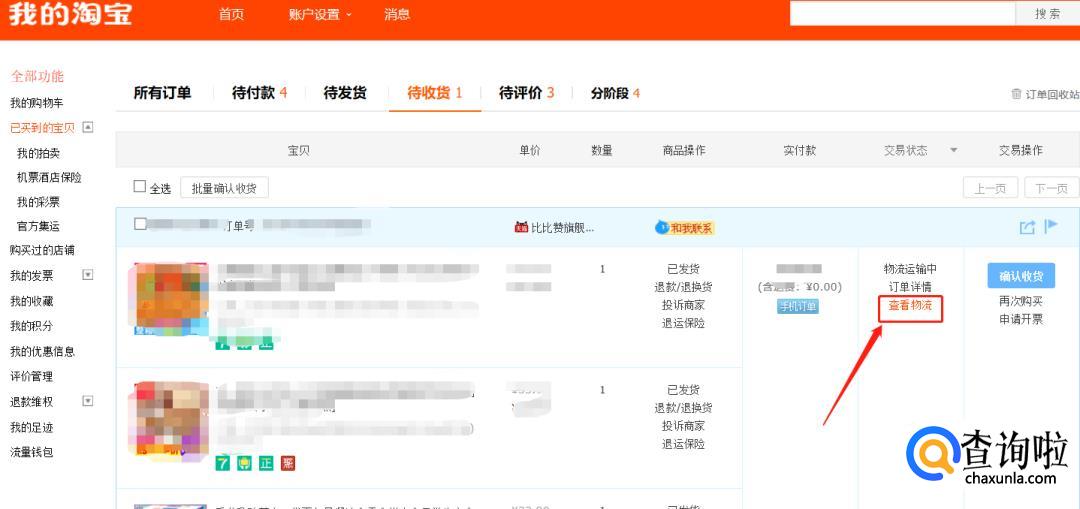
Task: Open the 账户设置 dropdown menu
Action: (x=320, y=15)
